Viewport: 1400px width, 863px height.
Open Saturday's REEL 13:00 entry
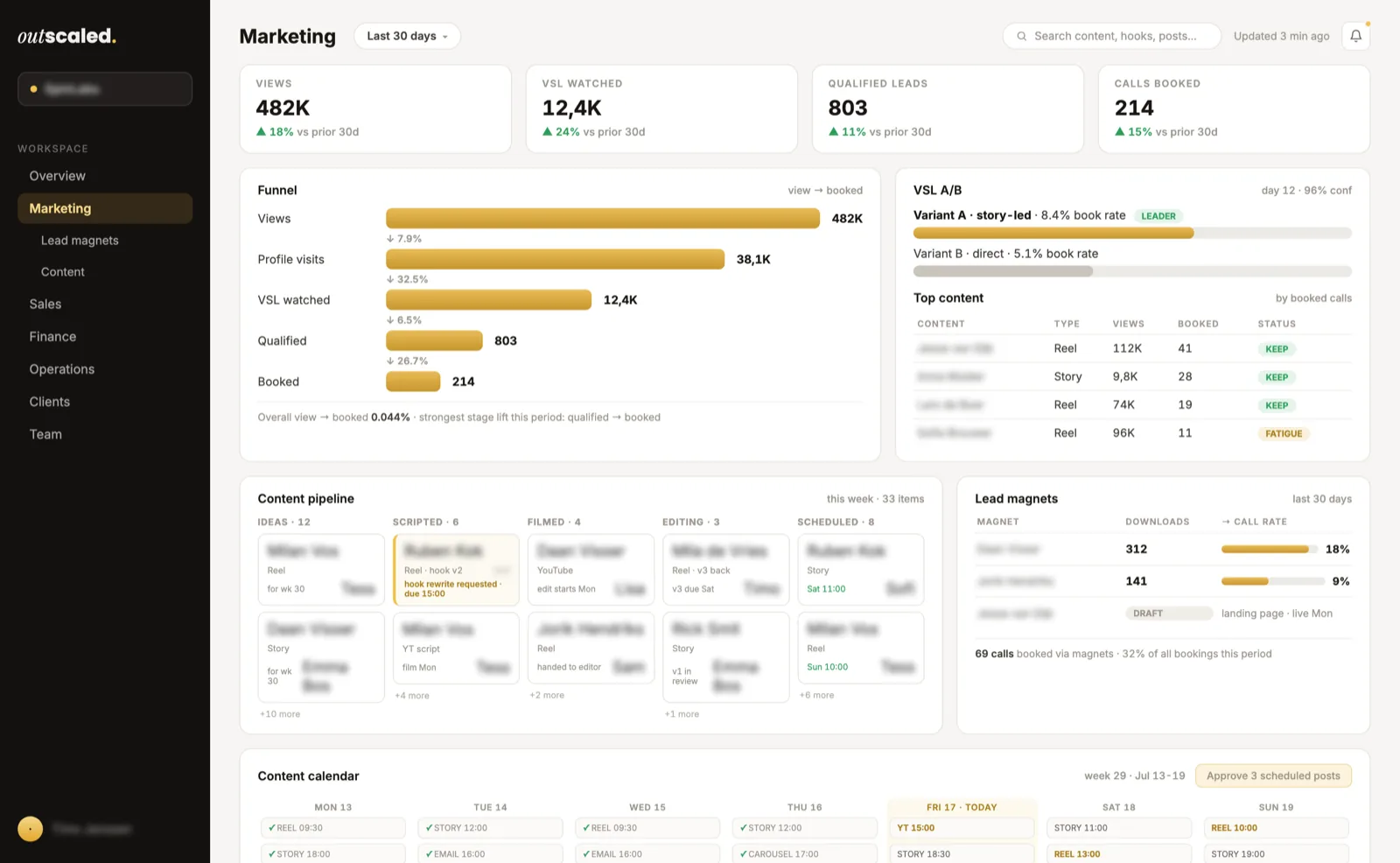click(1119, 853)
